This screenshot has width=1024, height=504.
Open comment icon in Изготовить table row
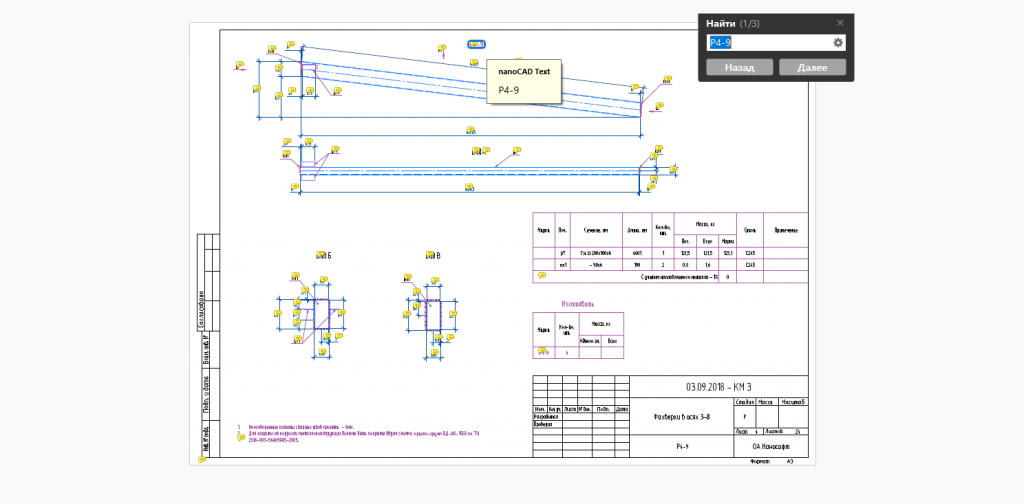[541, 351]
